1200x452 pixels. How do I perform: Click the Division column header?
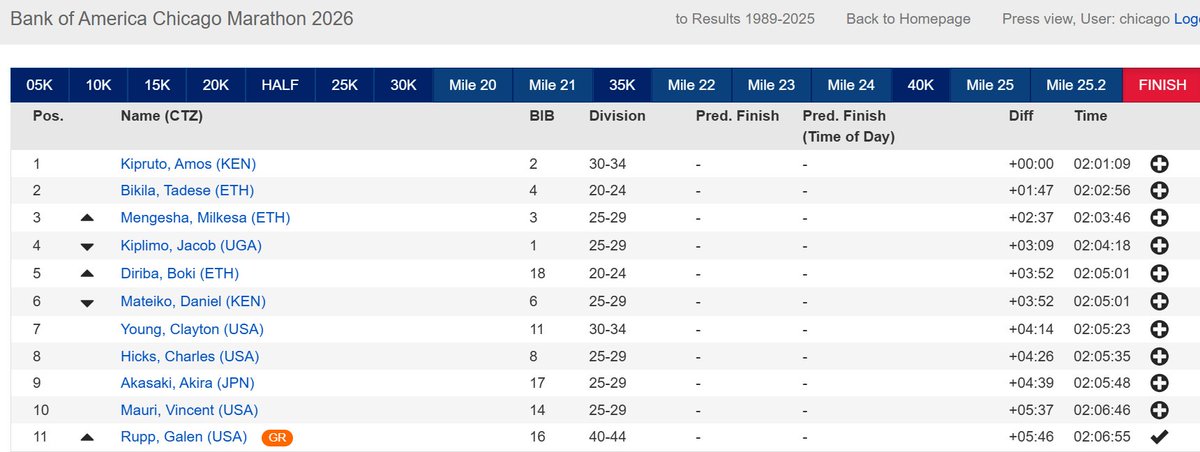[617, 116]
